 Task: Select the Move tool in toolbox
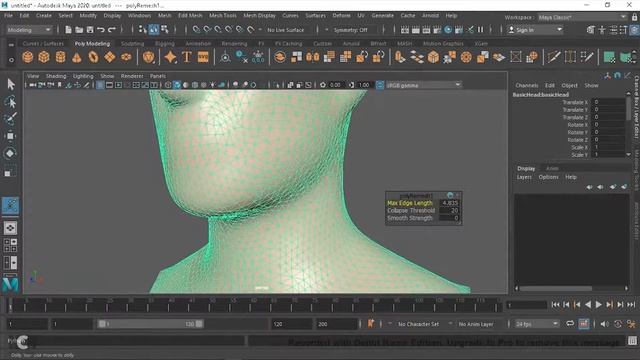coord(10,136)
